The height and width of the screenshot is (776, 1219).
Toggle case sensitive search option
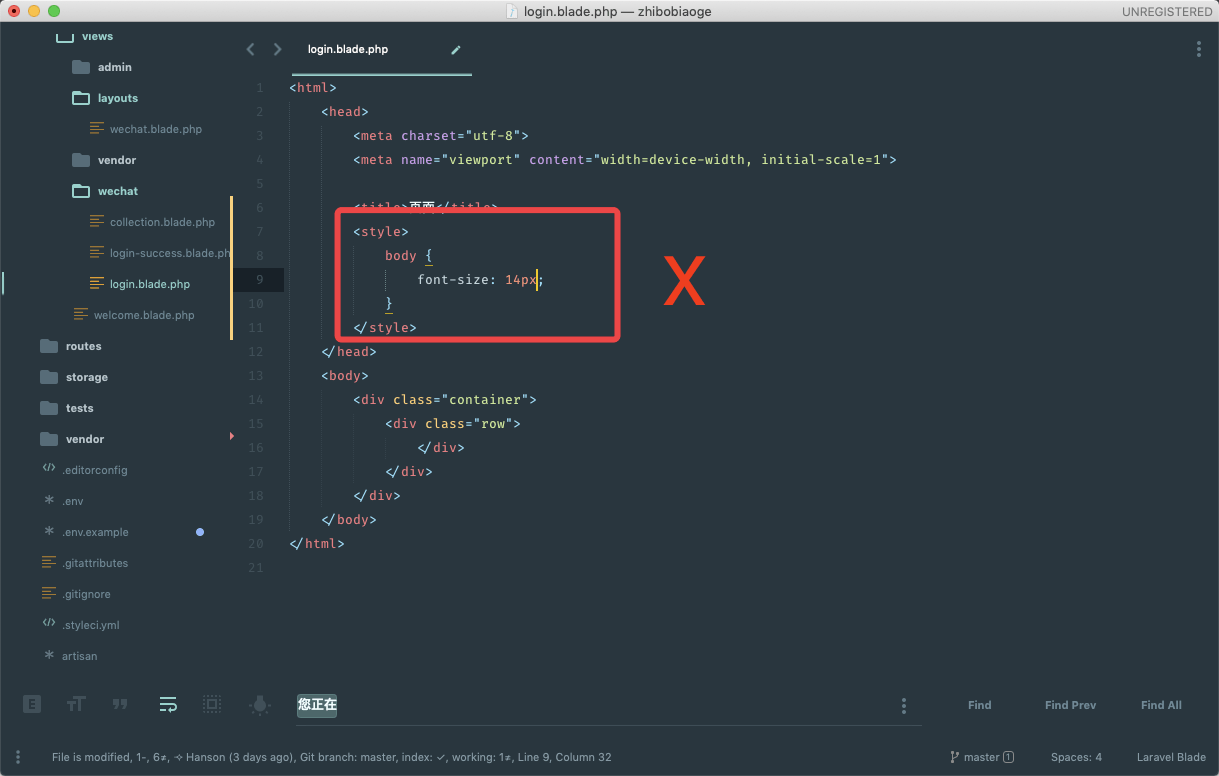(76, 705)
